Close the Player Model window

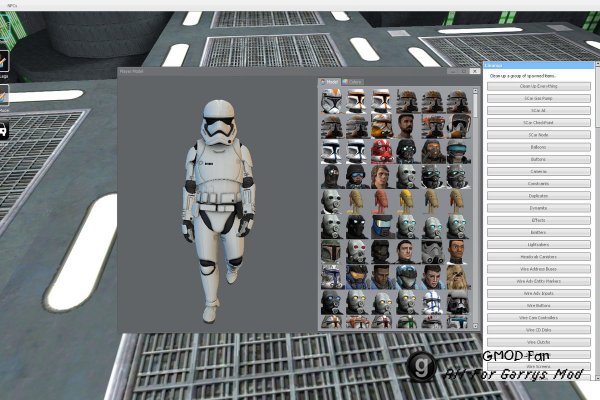[x=474, y=71]
